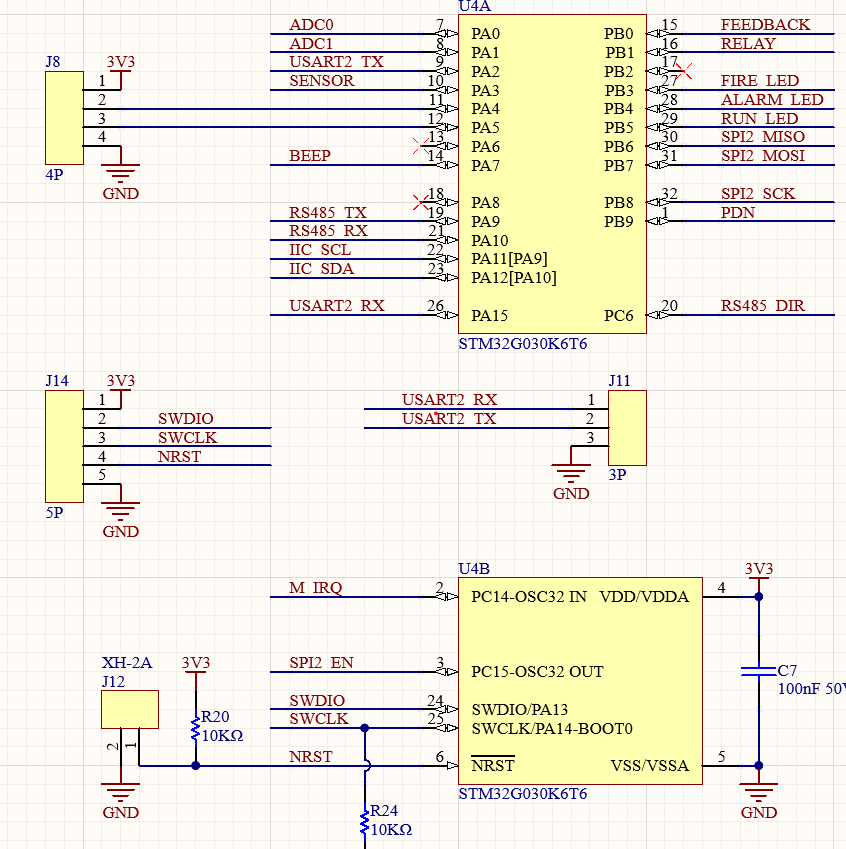
Task: Select the SPI2_SCK net label
Action: [758, 194]
